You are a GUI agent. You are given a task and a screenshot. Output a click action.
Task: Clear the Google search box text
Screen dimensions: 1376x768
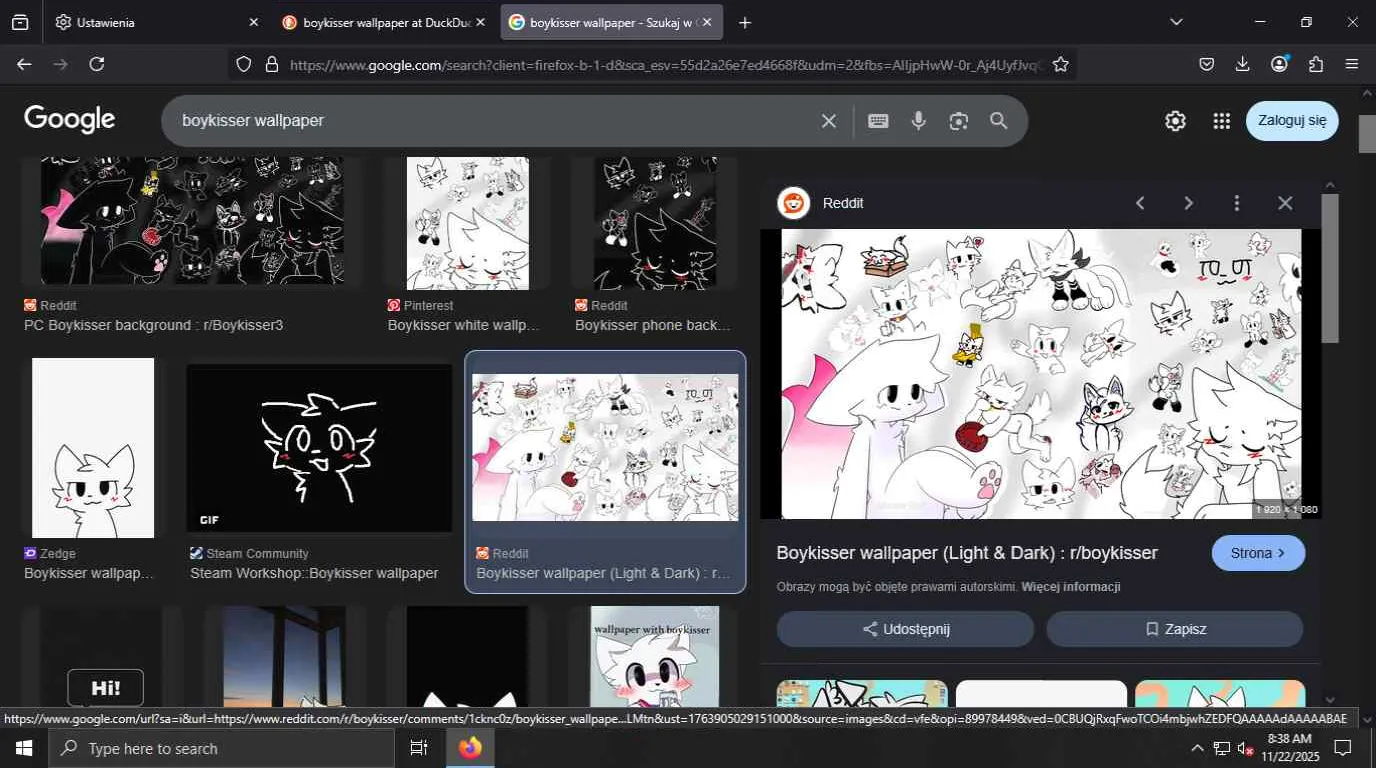(829, 121)
